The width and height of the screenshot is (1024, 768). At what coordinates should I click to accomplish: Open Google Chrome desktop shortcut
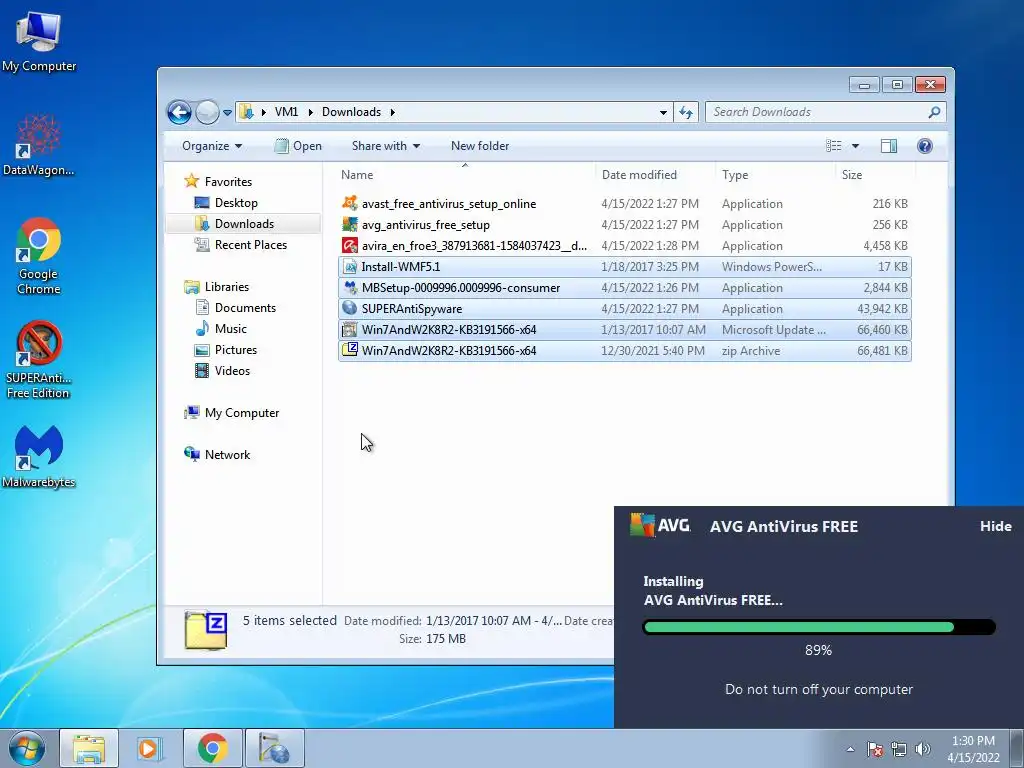click(x=39, y=256)
